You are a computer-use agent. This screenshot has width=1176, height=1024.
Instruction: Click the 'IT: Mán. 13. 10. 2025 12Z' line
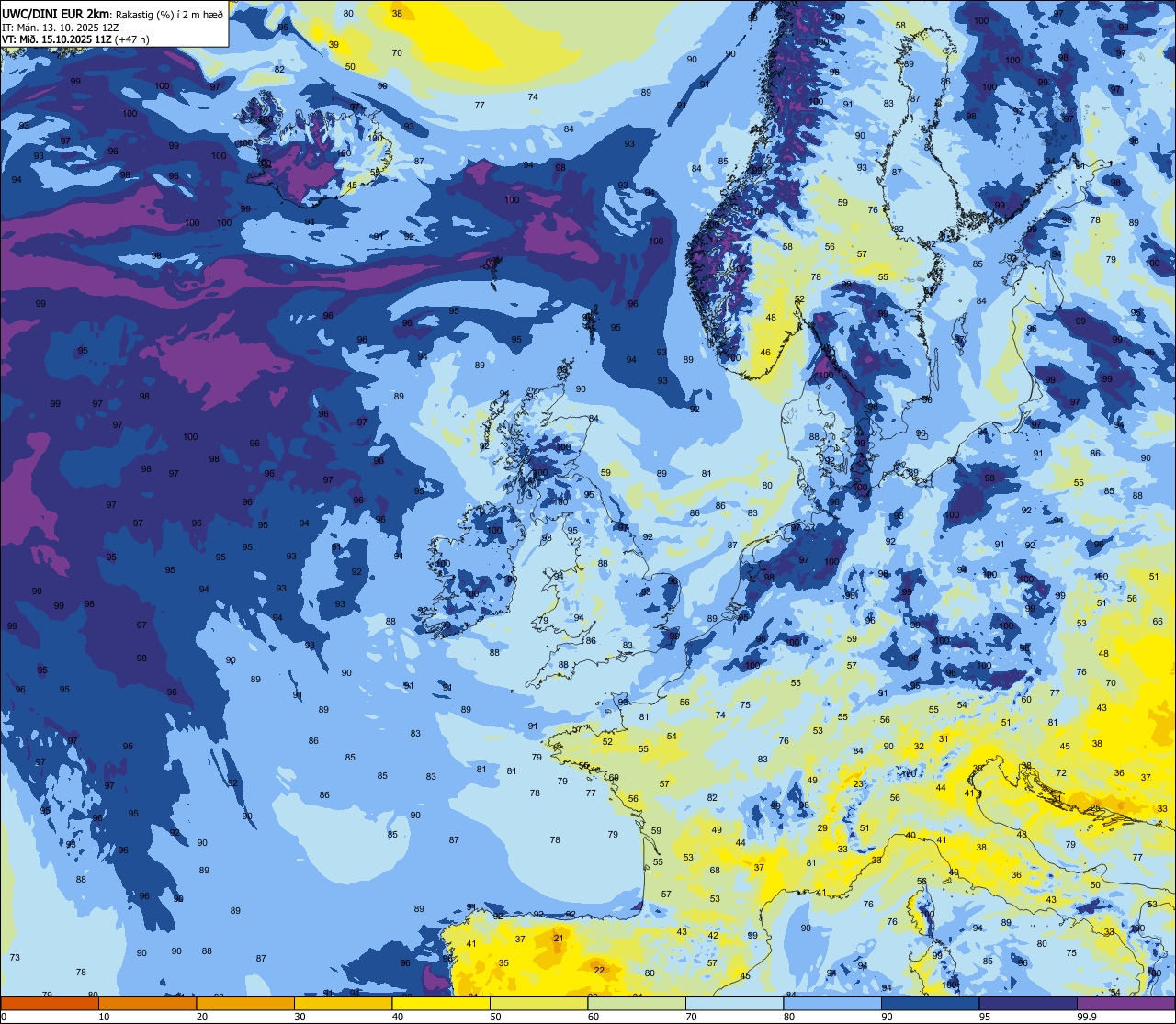(61, 27)
